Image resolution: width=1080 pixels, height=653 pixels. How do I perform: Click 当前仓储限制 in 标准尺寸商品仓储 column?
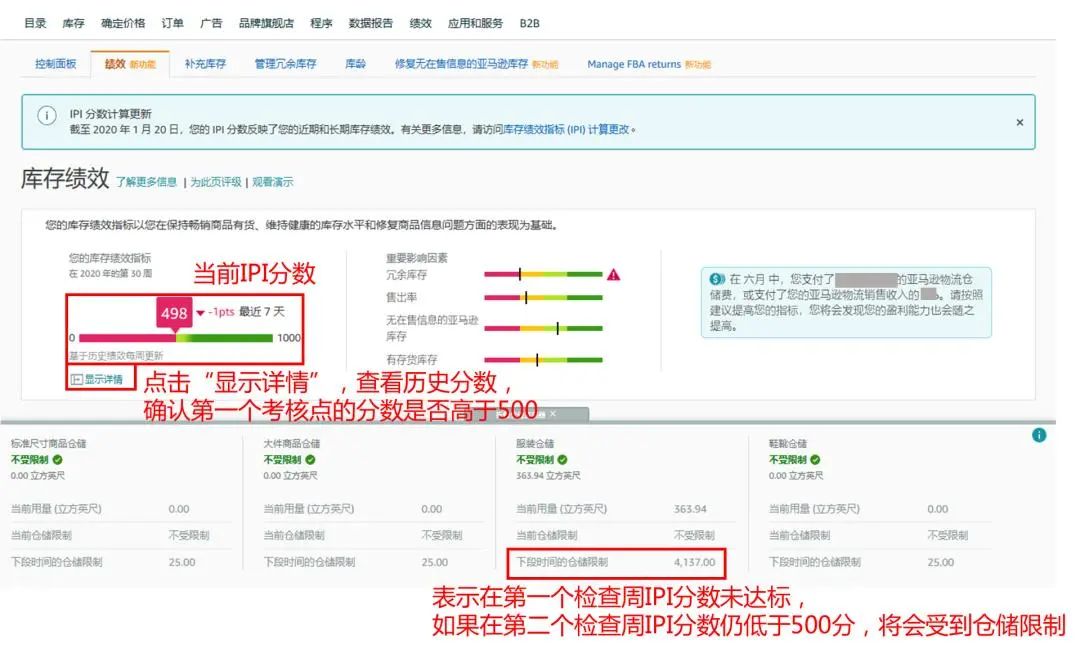(x=41, y=535)
